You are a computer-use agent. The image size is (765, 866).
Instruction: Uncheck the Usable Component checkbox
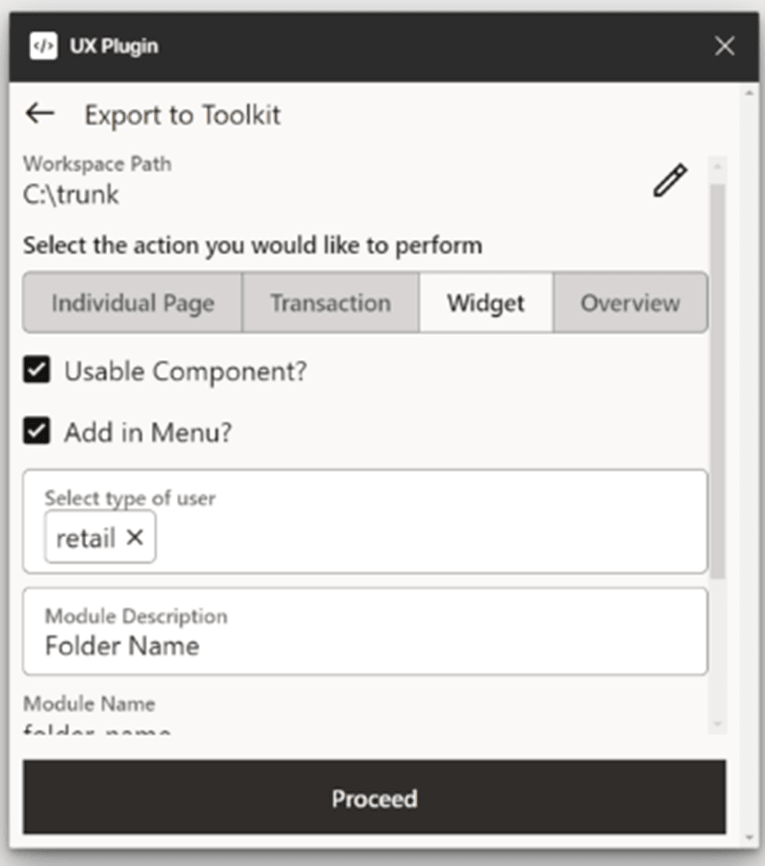38,371
